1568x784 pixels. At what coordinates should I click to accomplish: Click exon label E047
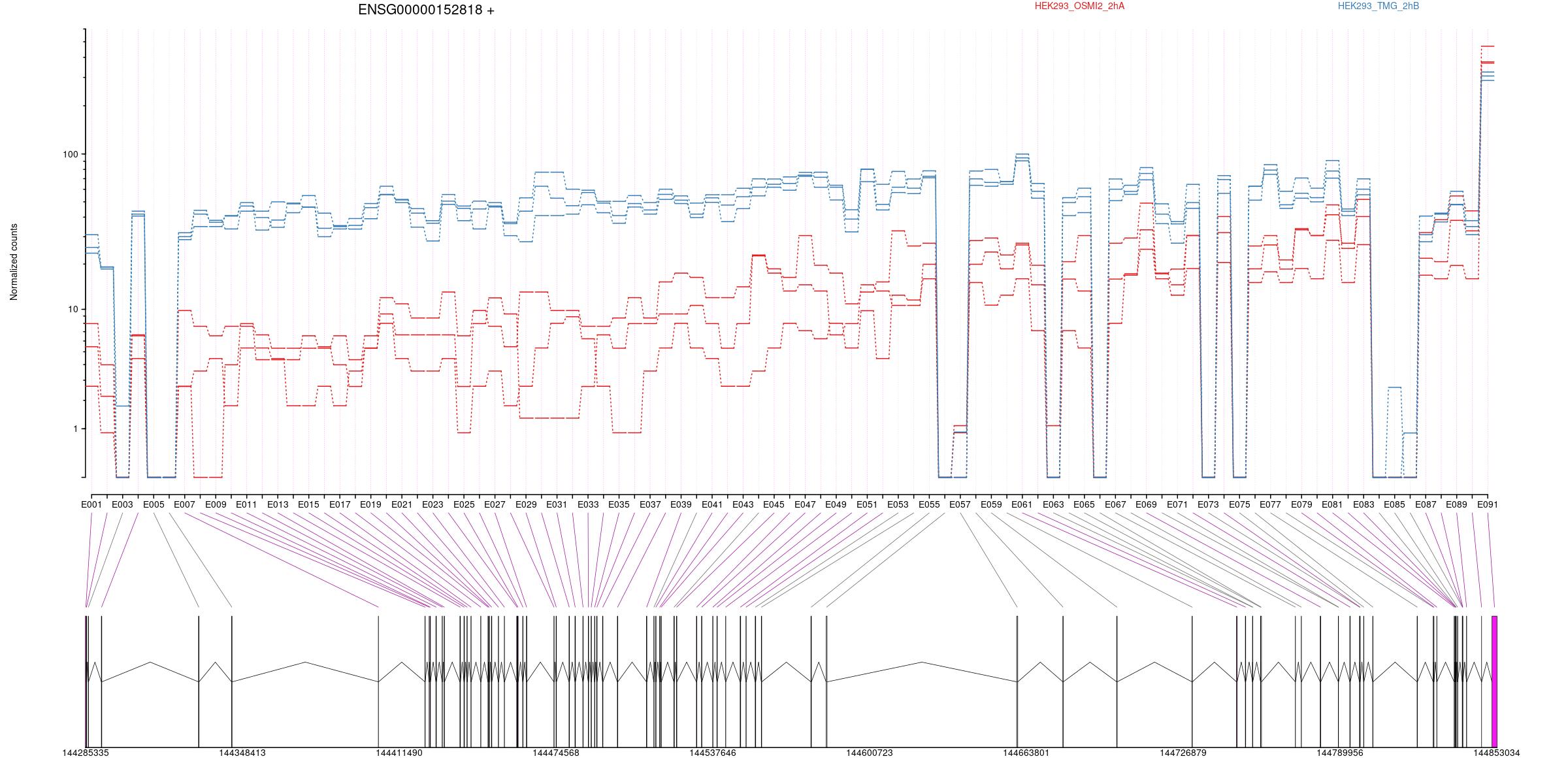point(805,504)
